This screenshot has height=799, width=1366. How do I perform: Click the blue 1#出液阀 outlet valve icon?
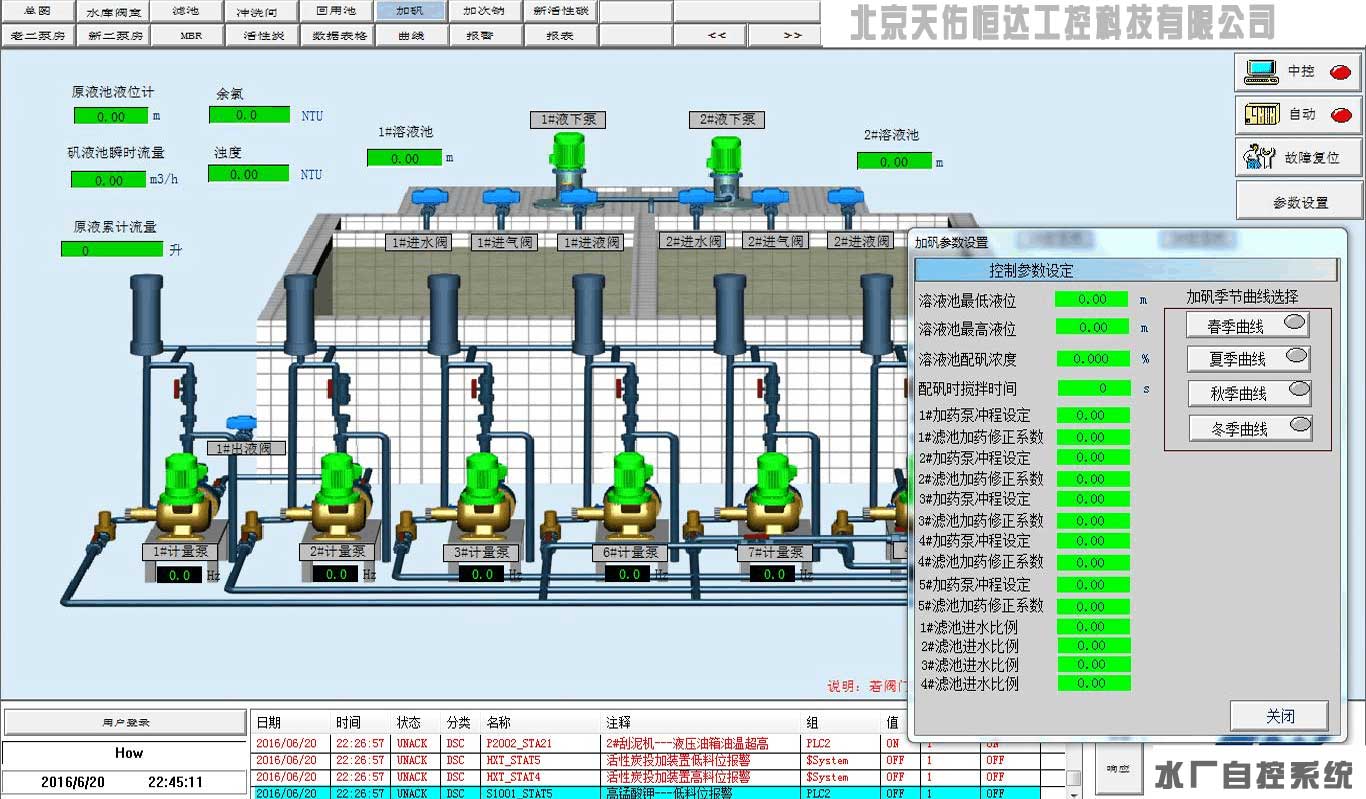[240, 426]
